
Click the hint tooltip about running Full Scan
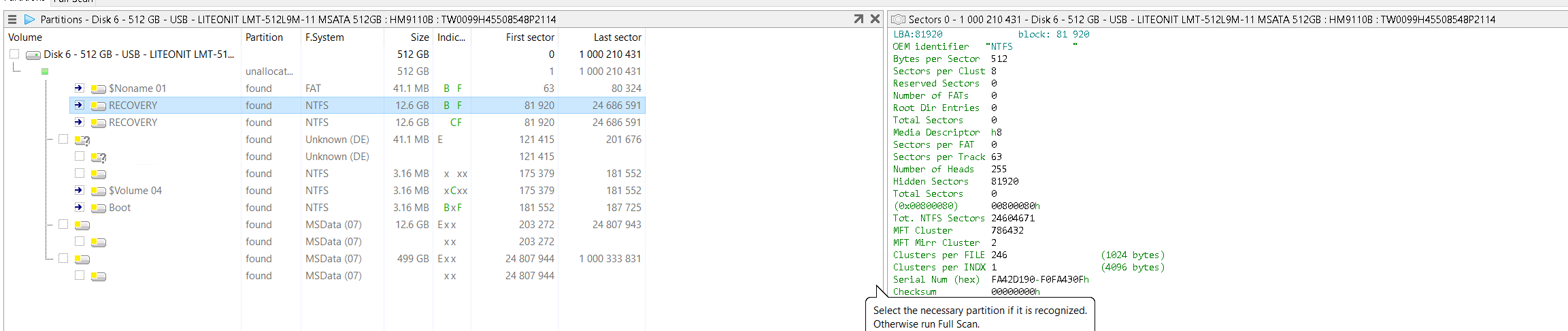(x=980, y=315)
